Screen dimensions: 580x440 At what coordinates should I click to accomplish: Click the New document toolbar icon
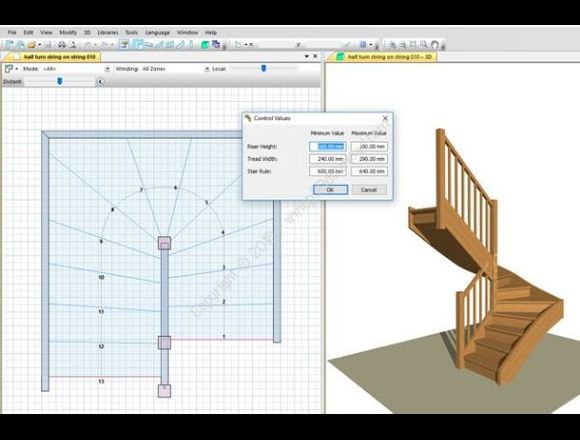point(9,45)
